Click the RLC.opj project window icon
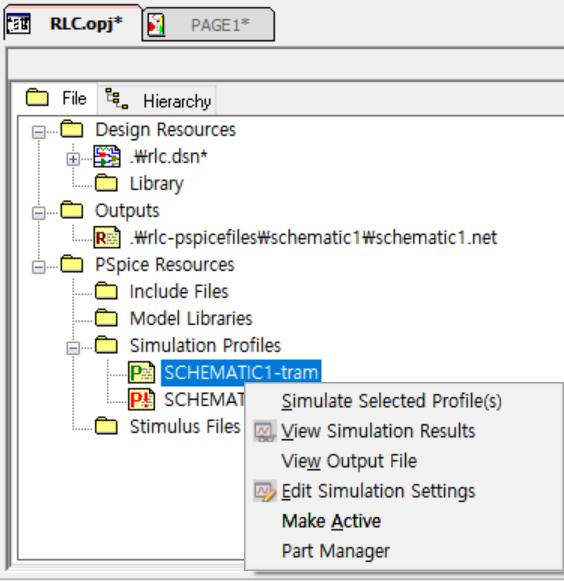Viewport: 564px width, 581px height. coord(19,24)
